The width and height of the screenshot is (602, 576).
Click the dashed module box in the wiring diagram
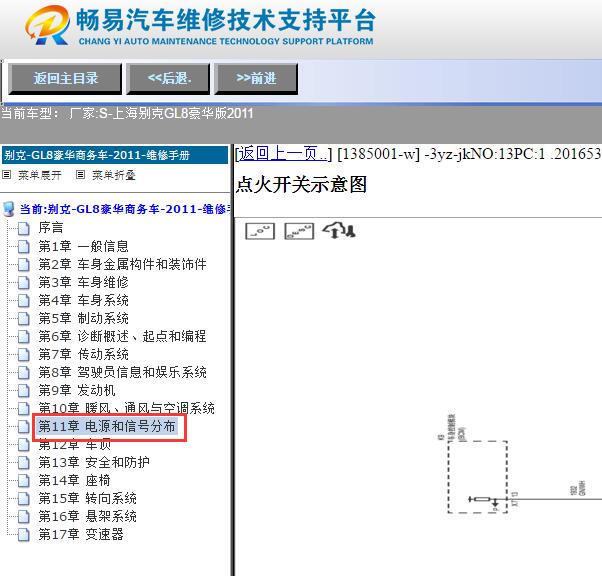tap(478, 477)
